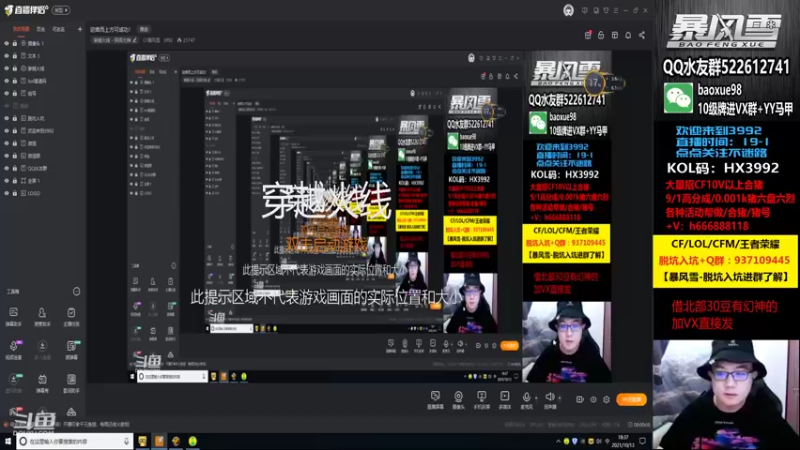
Task: Click the layout grid icon at top right
Action: pyautogui.click(x=614, y=35)
